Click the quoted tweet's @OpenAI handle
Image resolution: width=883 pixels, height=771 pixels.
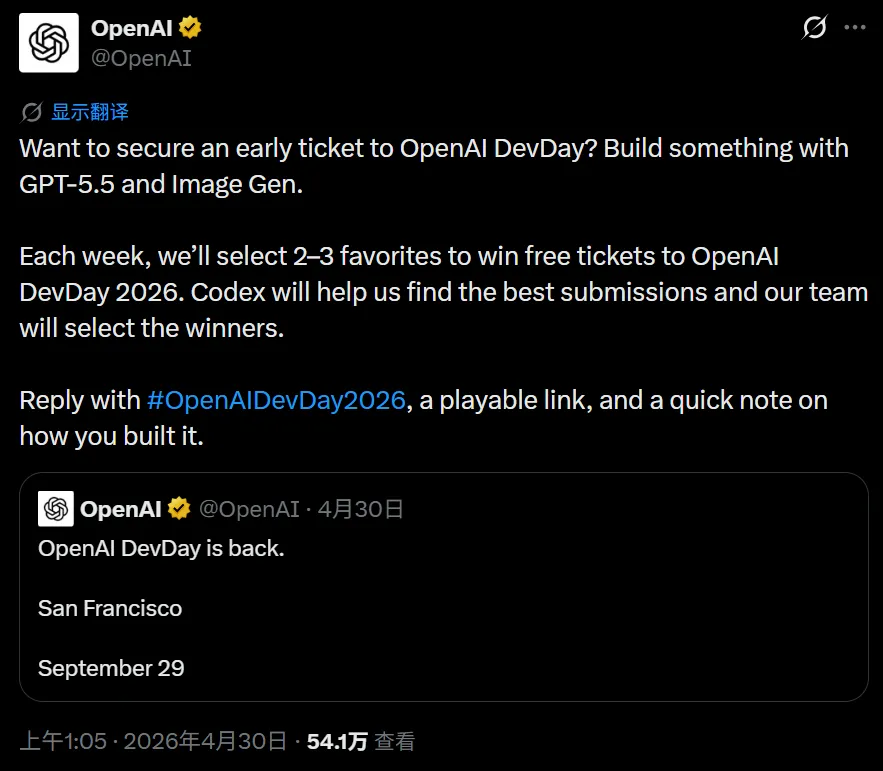point(249,509)
